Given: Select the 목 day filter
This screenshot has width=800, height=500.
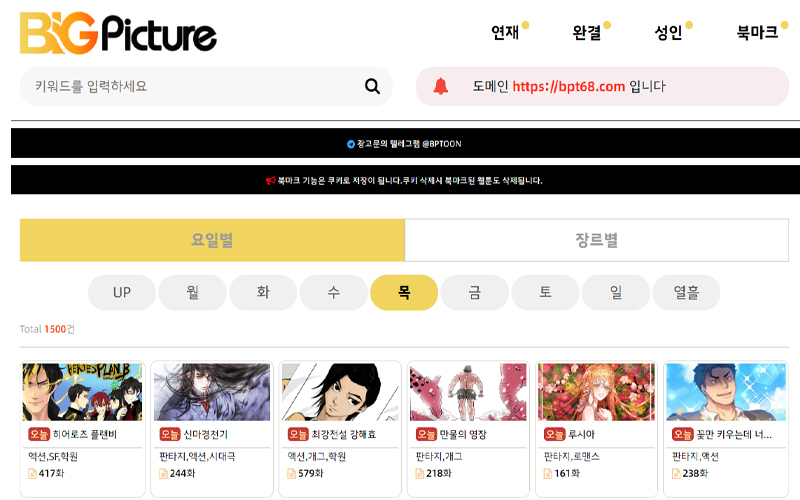Looking at the screenshot, I should pos(404,292).
